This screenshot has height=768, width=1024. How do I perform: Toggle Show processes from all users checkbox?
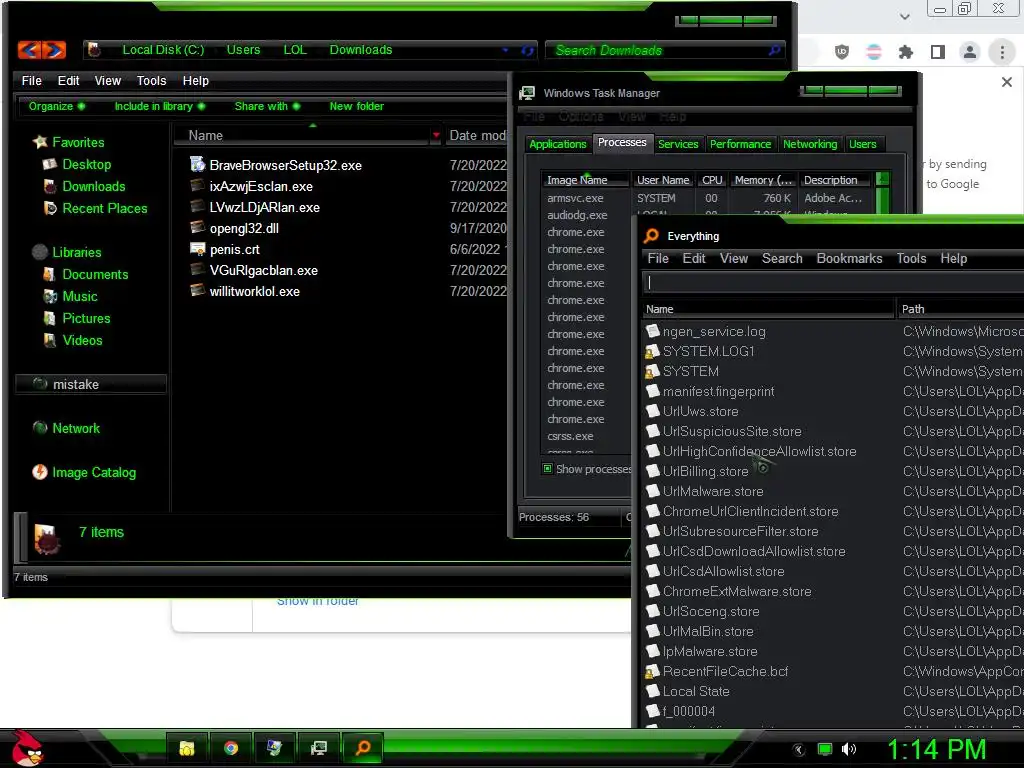point(547,468)
